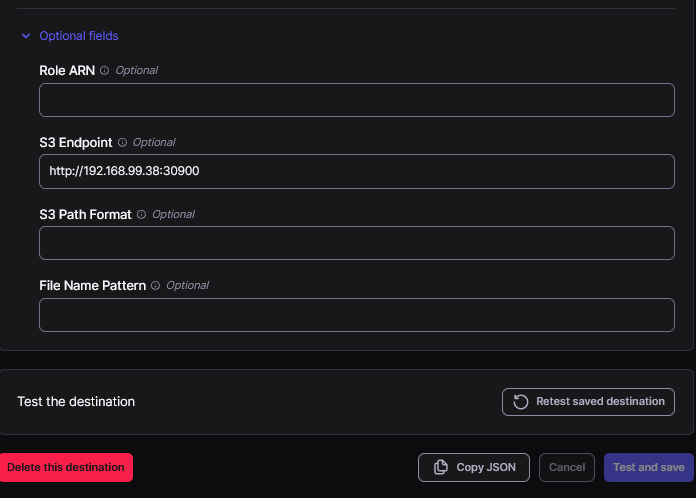This screenshot has width=696, height=498.
Task: Focus the Role ARN input field
Action: pos(356,100)
